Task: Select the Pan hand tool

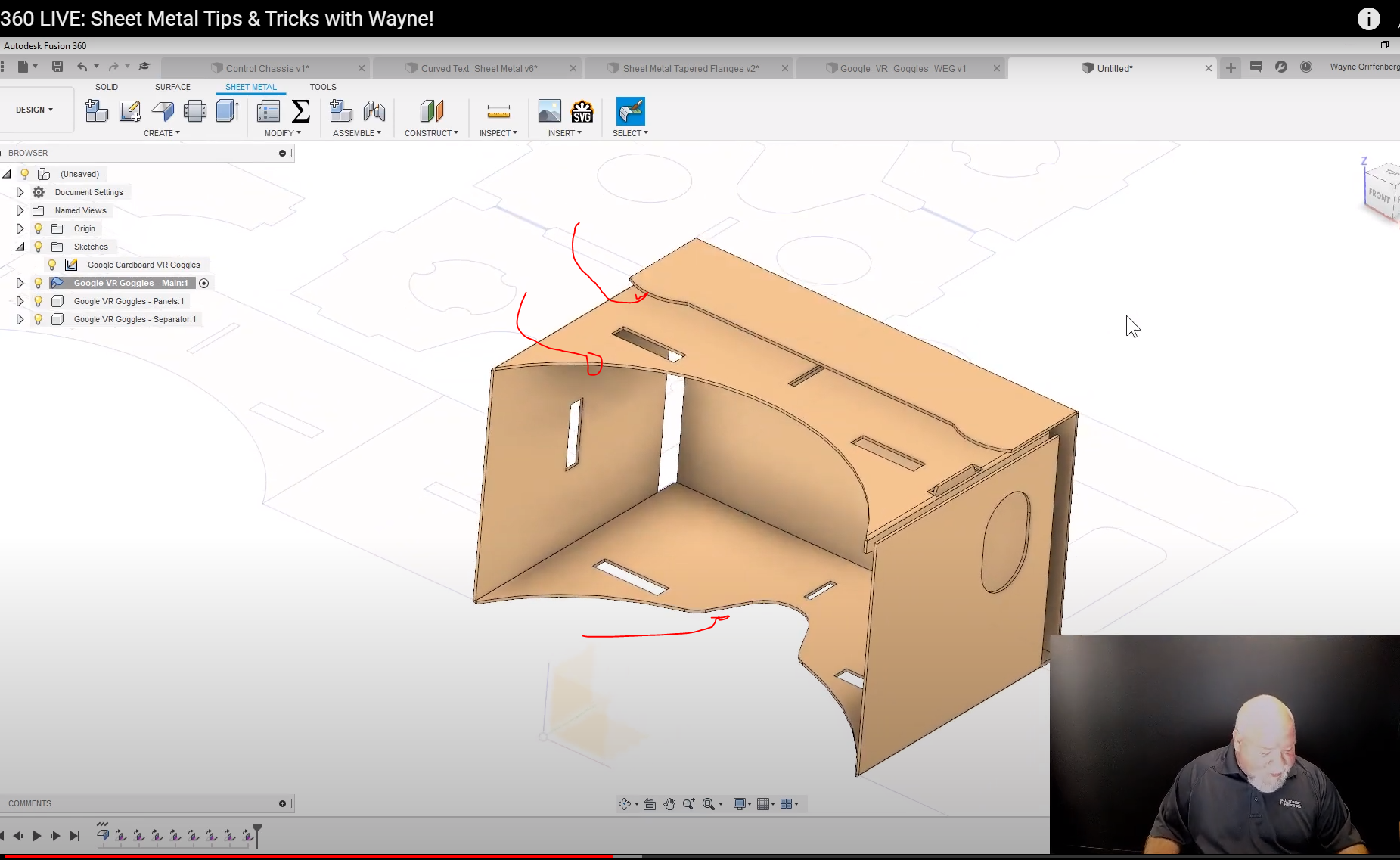Action: 669,804
